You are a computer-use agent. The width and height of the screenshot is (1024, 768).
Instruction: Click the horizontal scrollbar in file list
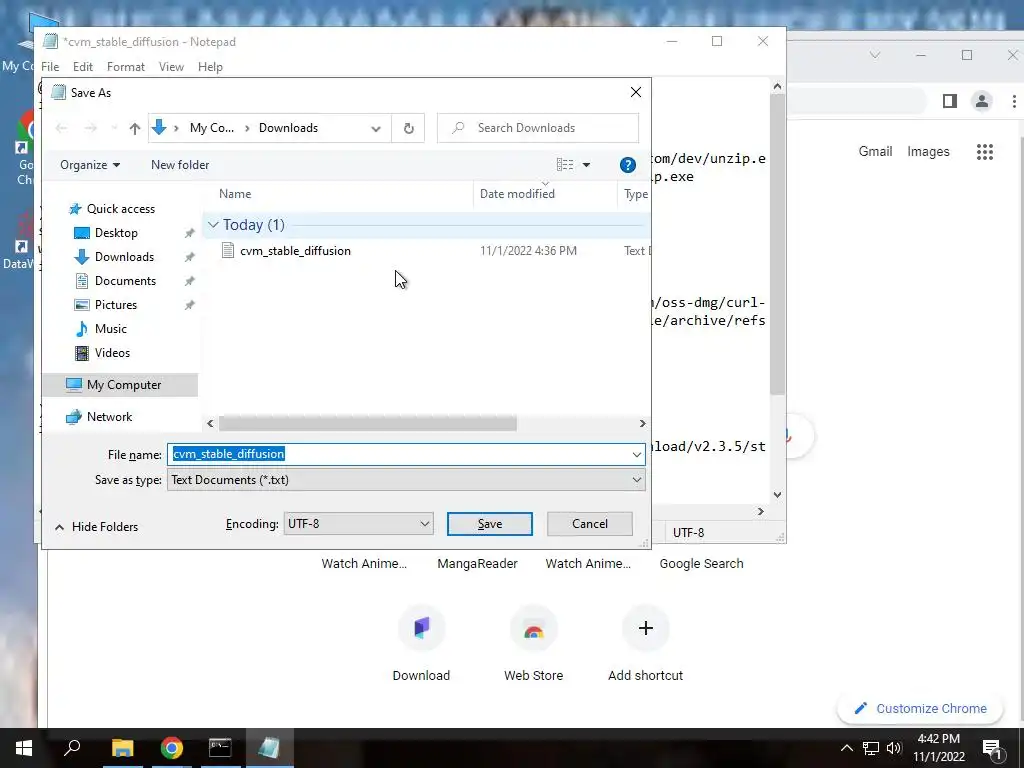coord(368,424)
